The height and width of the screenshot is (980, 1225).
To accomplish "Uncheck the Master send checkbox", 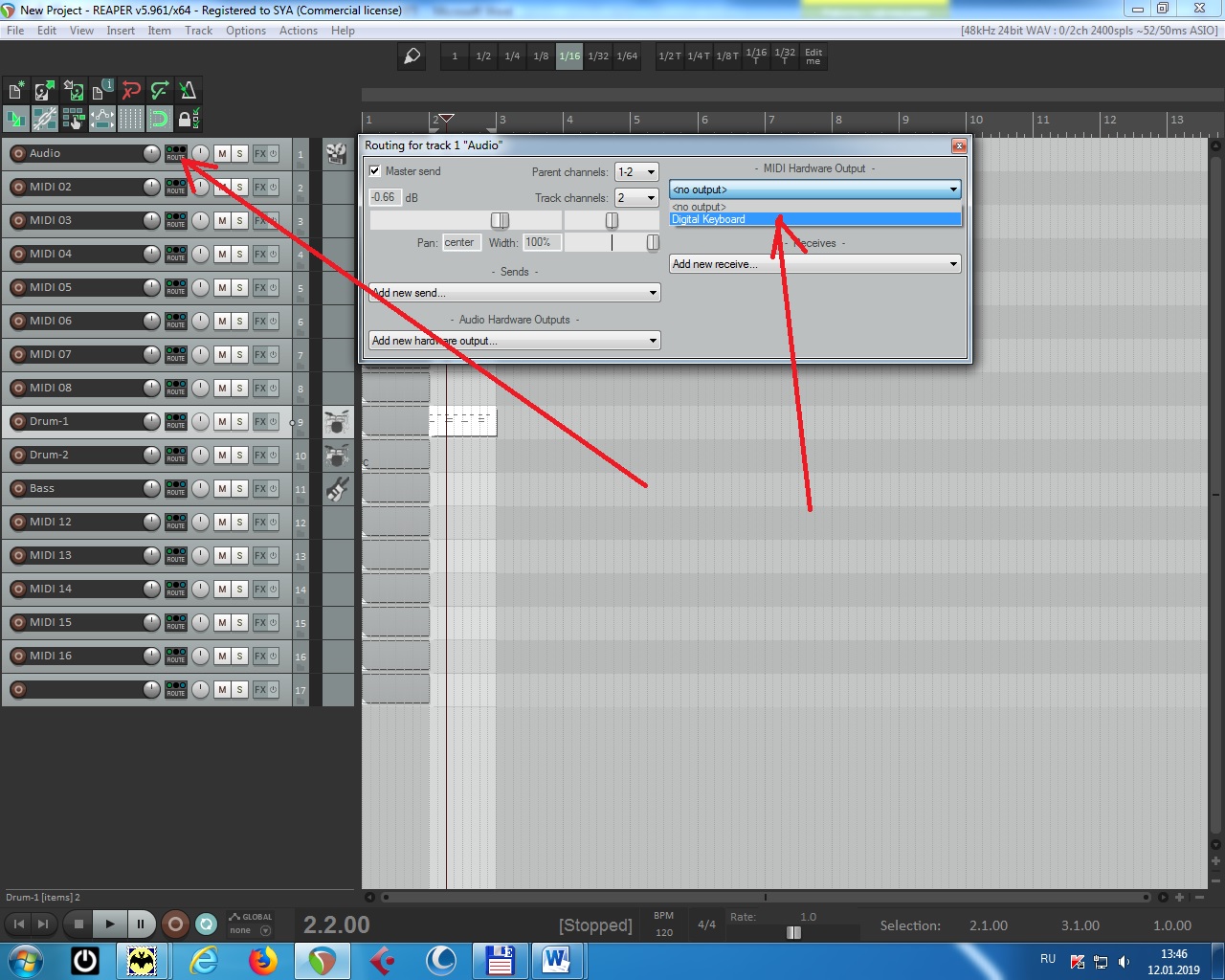I will (375, 171).
